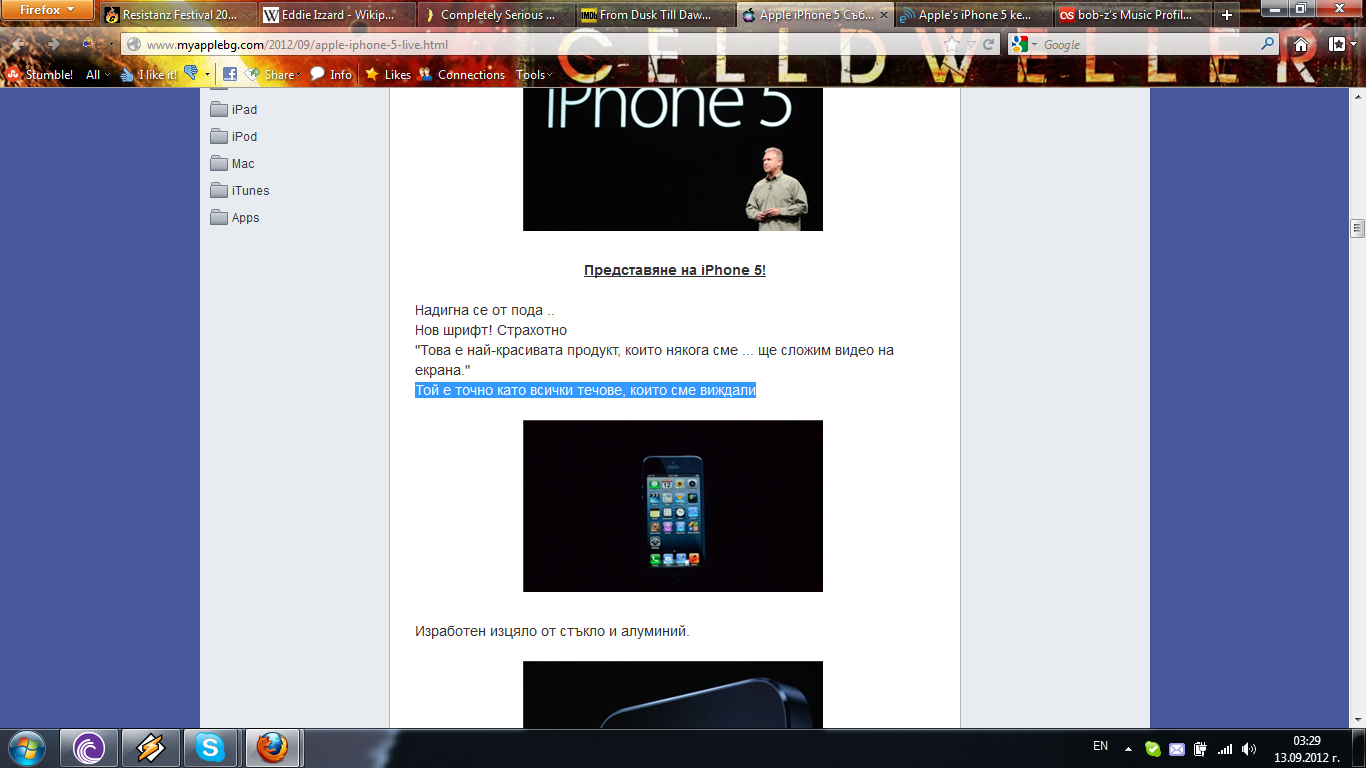Open Connections in StumbleUpon toolbar
Viewport: 1366px width, 768px height.
[461, 74]
